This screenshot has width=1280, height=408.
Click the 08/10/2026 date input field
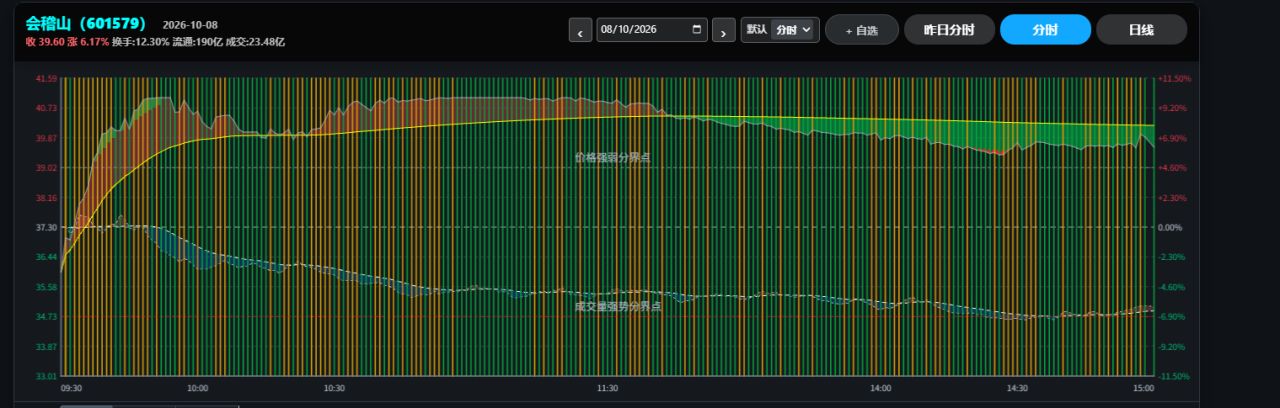pyautogui.click(x=652, y=30)
